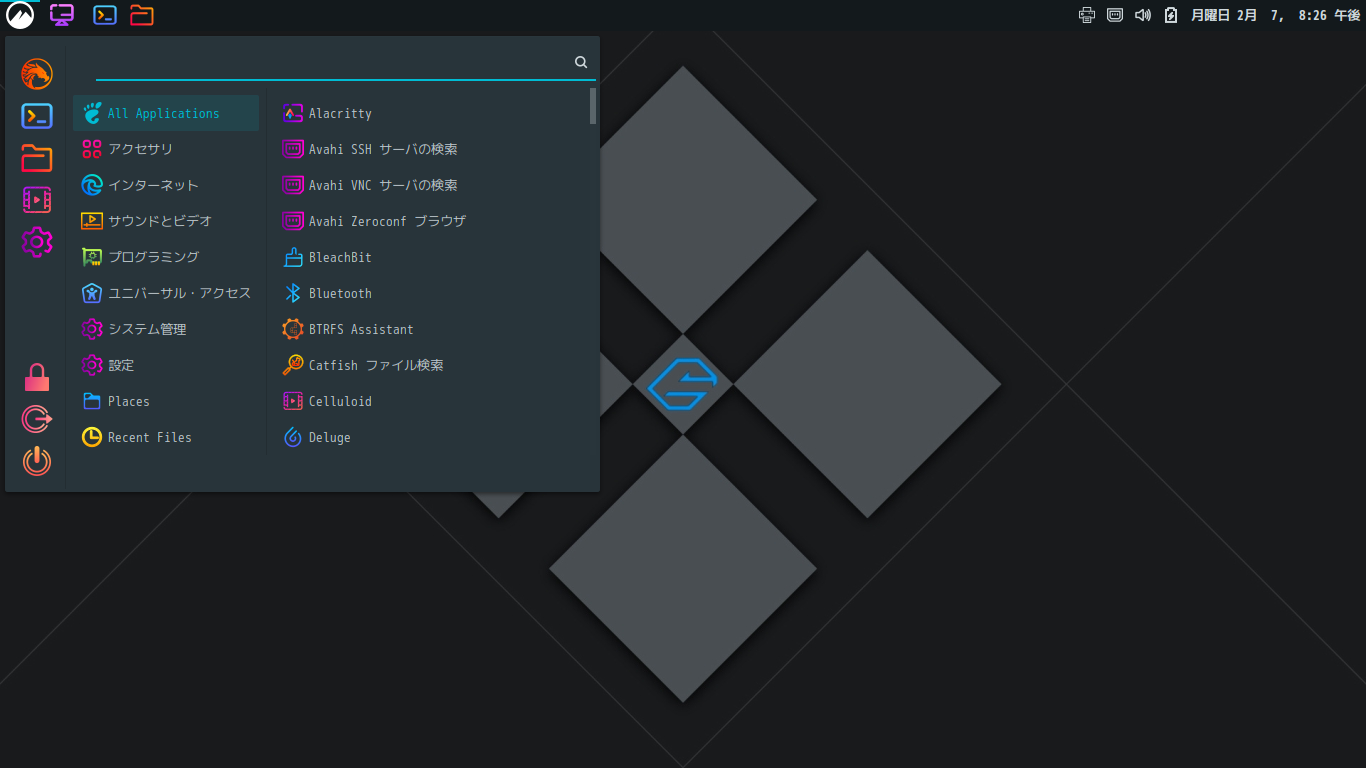Image resolution: width=1366 pixels, height=768 pixels.
Task: Launch Avahi Zeroconf ブラウザ
Action: coord(431,221)
